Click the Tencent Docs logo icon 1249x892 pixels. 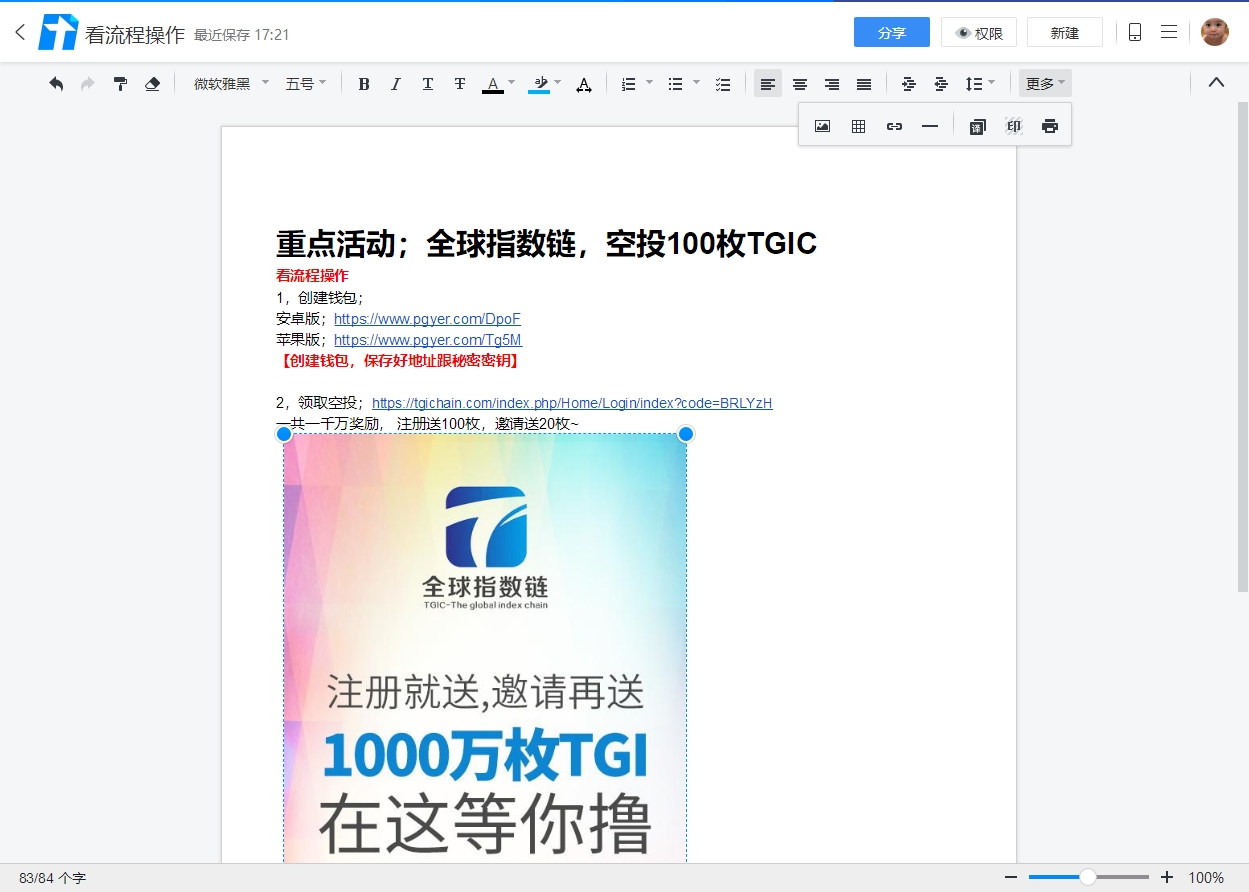click(x=58, y=33)
